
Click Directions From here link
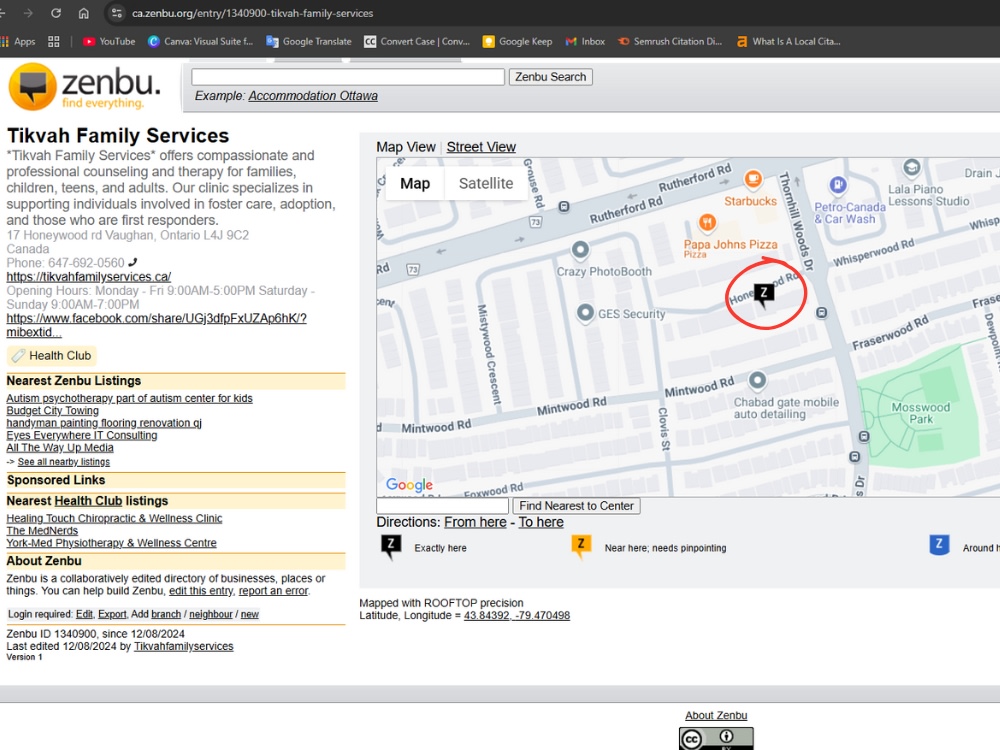pyautogui.click(x=475, y=522)
